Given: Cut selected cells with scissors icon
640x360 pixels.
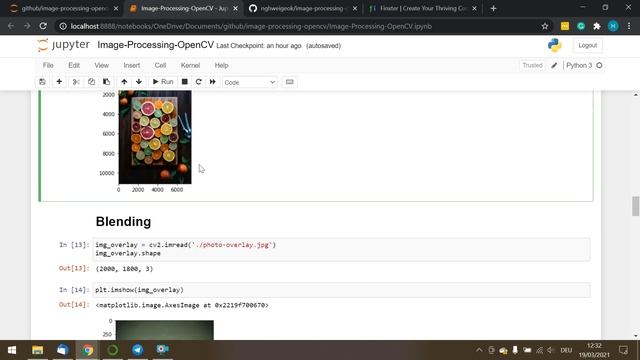Looking at the screenshot, I should click(x=76, y=82).
